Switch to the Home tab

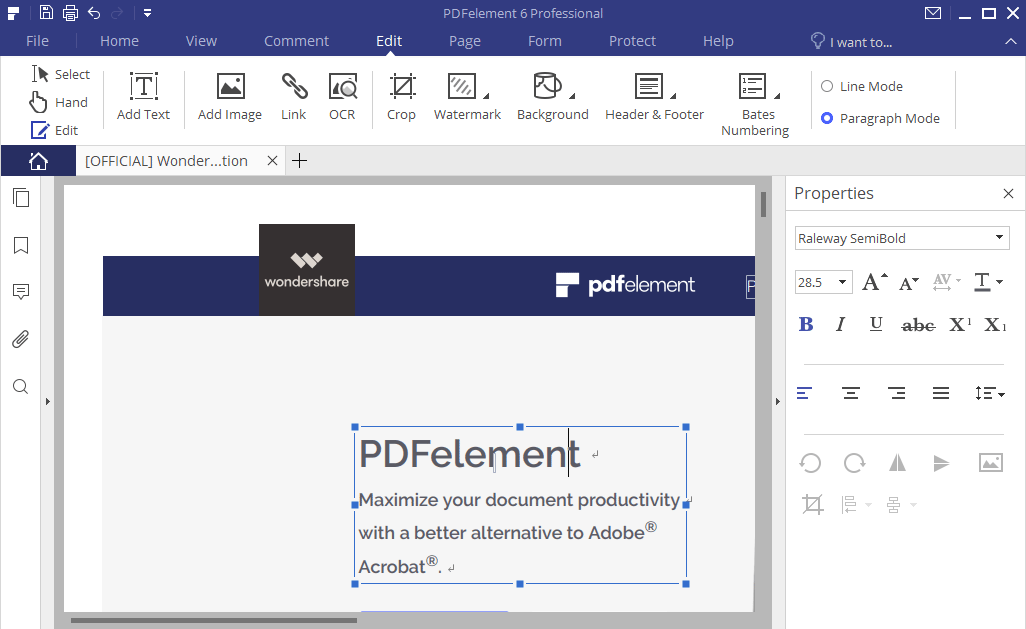119,41
